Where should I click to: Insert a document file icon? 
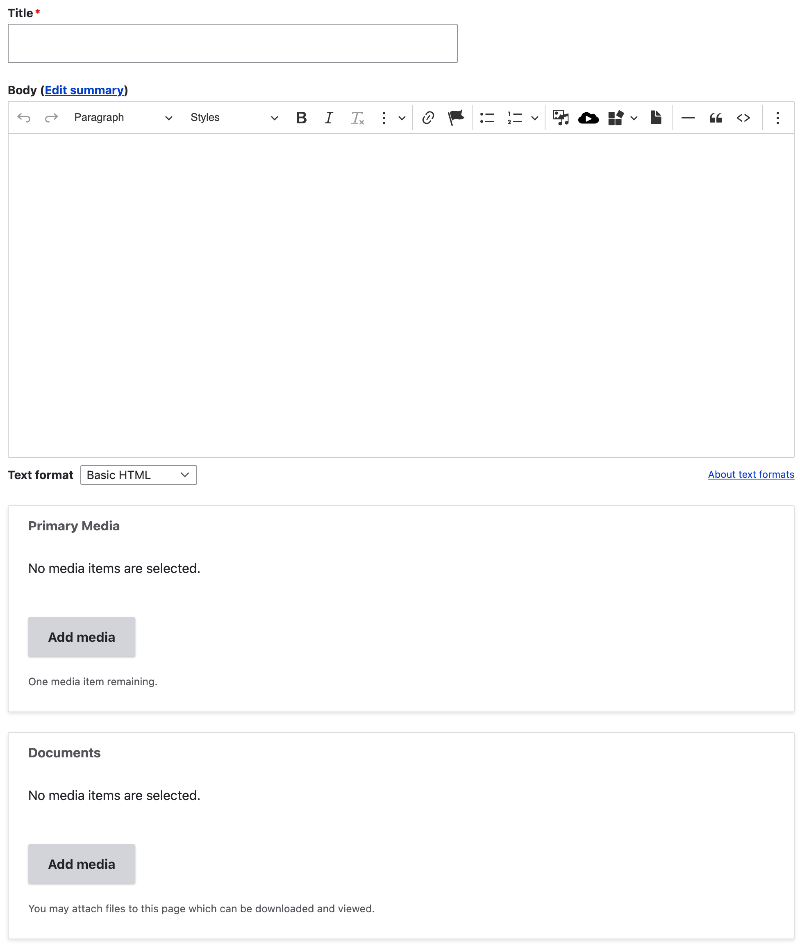(x=656, y=118)
